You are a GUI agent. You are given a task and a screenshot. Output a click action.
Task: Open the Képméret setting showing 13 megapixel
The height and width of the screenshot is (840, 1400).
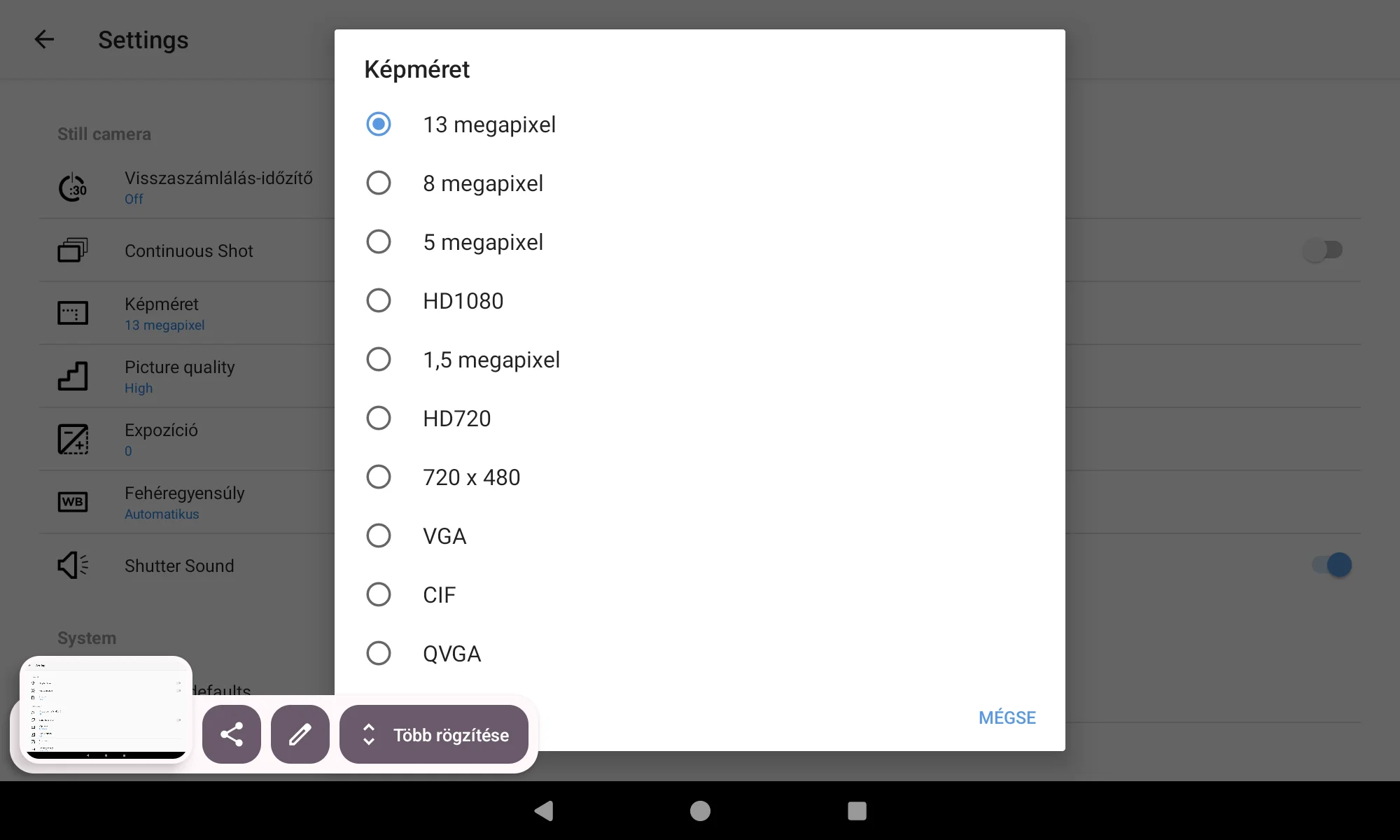point(164,313)
